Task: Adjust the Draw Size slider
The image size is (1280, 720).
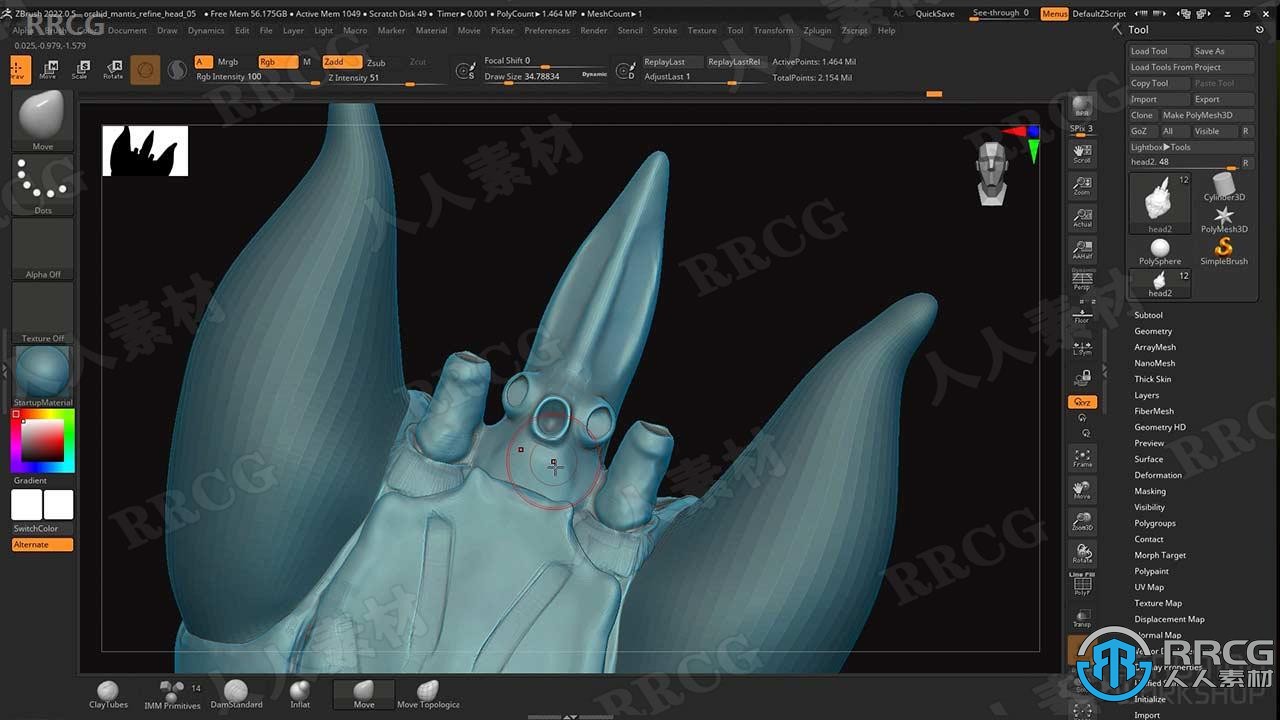Action: pyautogui.click(x=545, y=76)
